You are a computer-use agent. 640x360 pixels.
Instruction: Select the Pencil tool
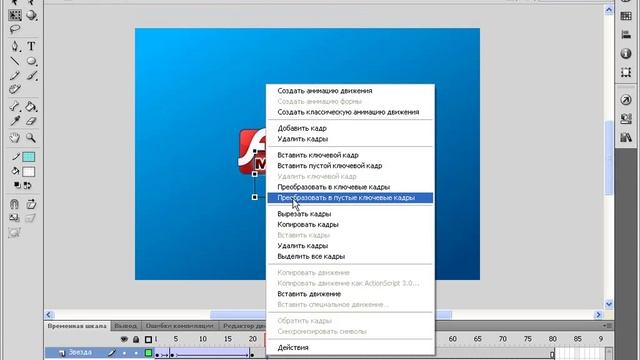(x=15, y=76)
